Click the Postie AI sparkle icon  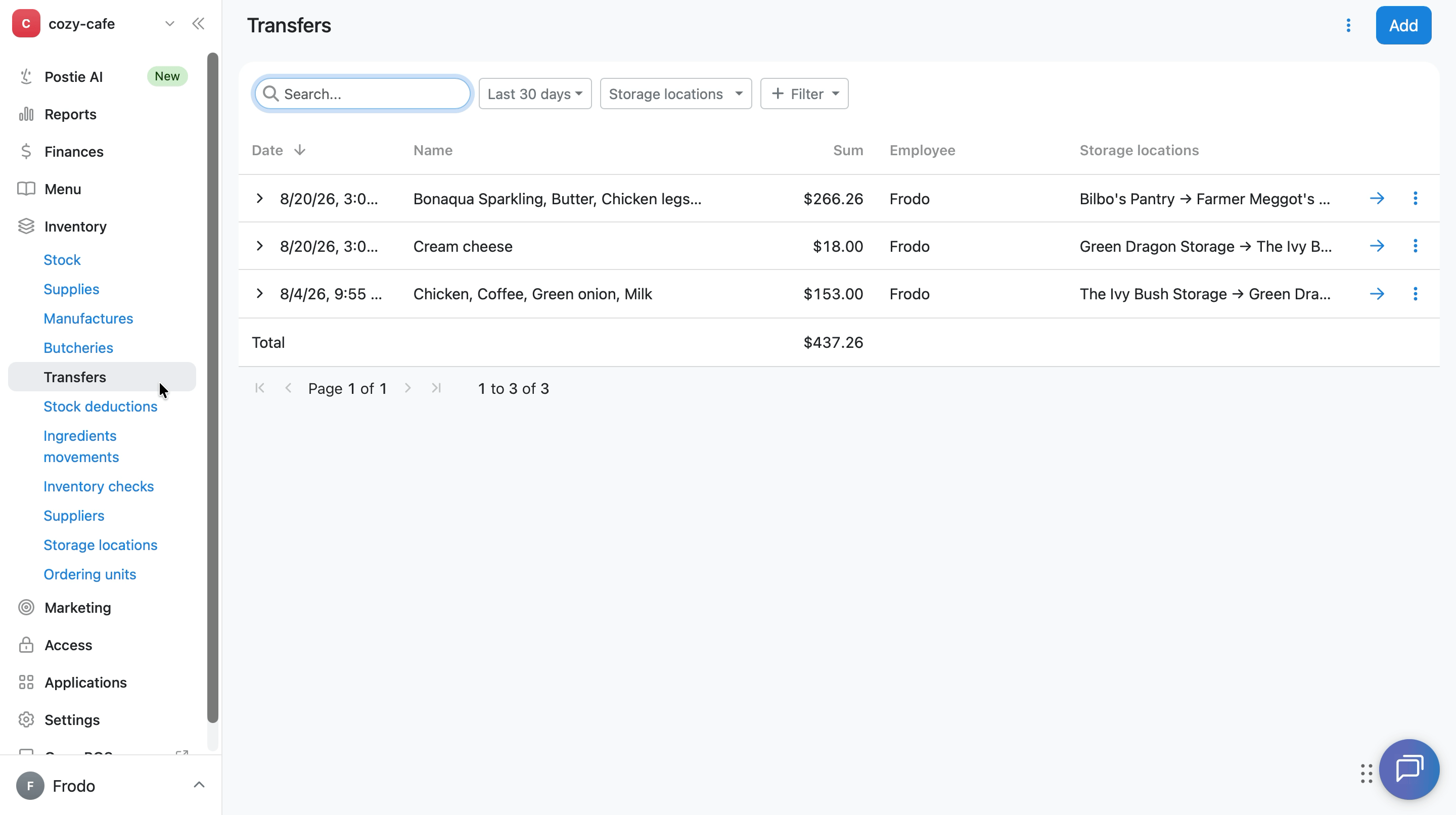(26, 77)
